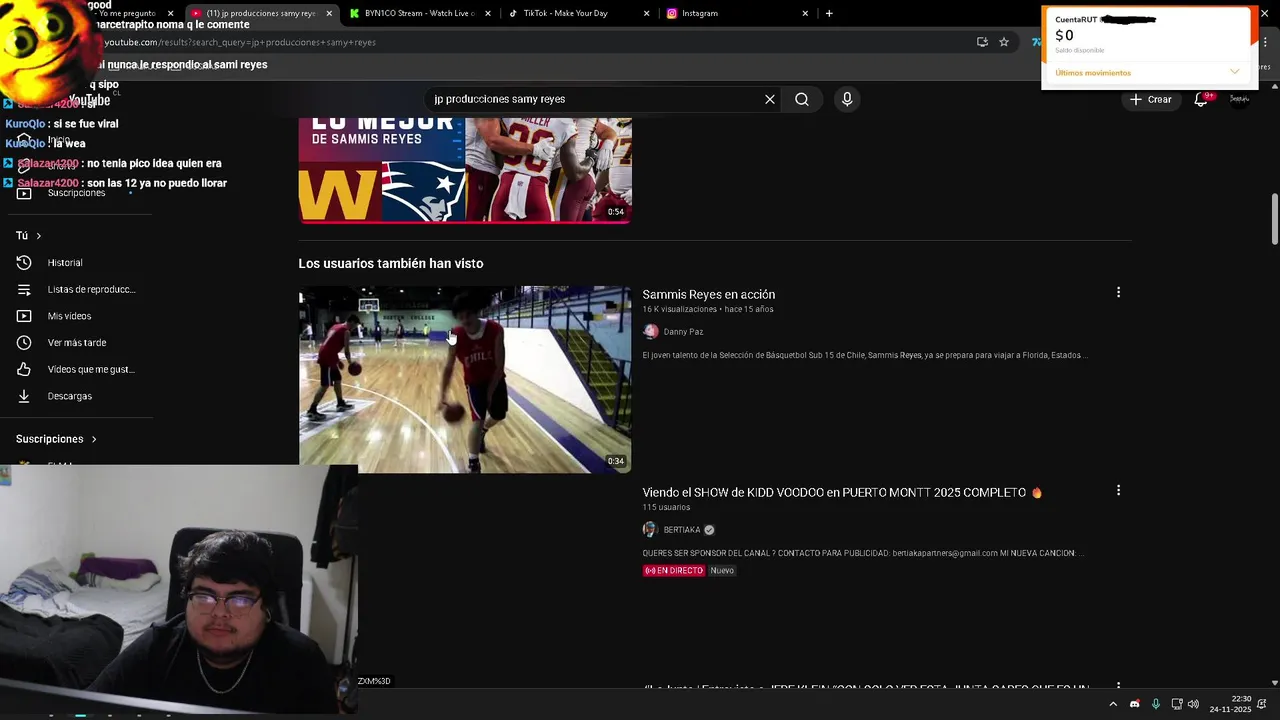Click the Nuevo badge
This screenshot has width=1280, height=720.
722,570
